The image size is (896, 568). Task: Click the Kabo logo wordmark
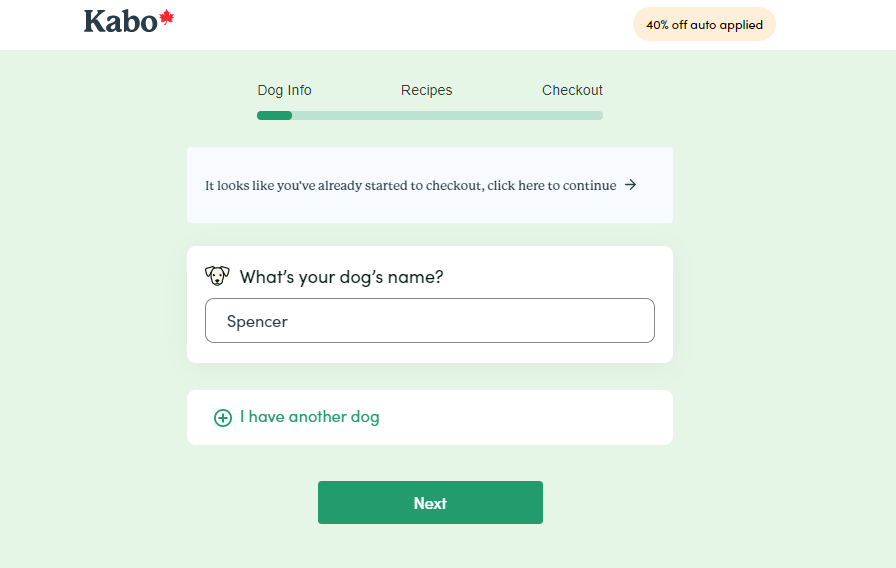click(x=120, y=21)
